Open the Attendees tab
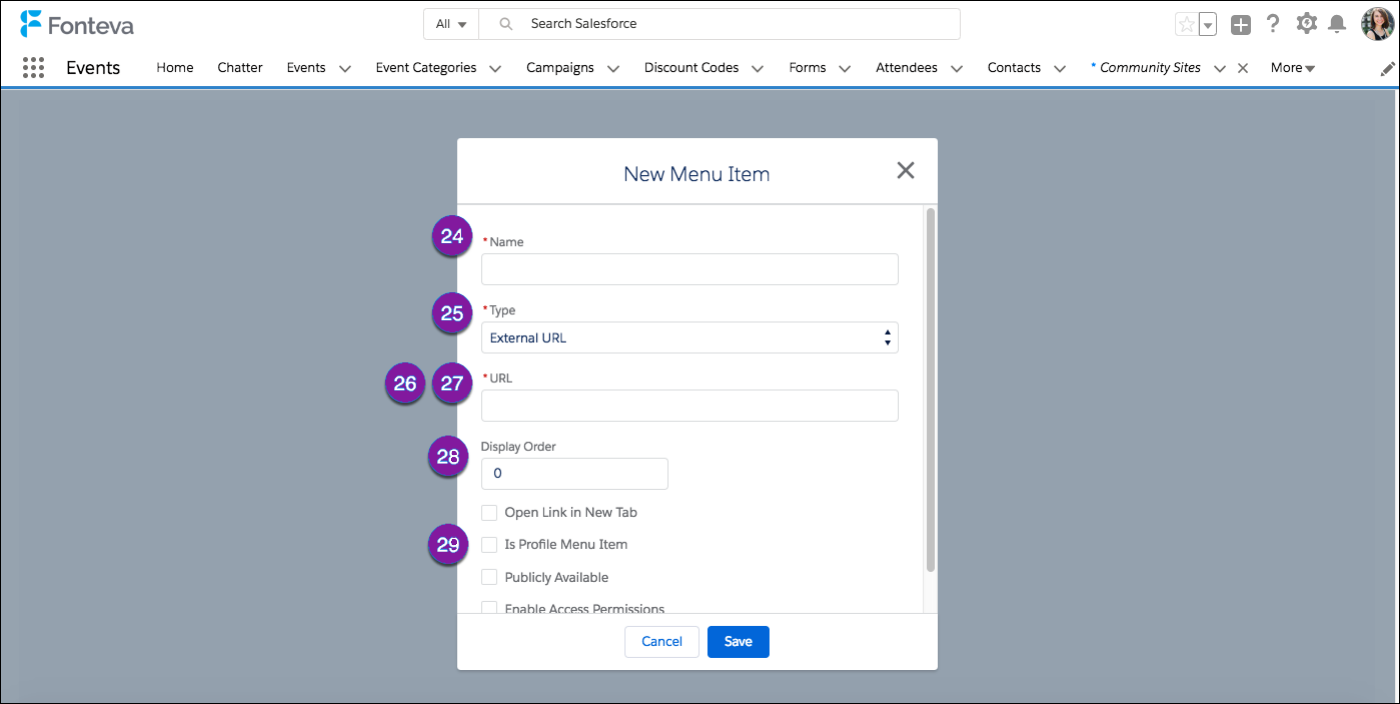 907,67
